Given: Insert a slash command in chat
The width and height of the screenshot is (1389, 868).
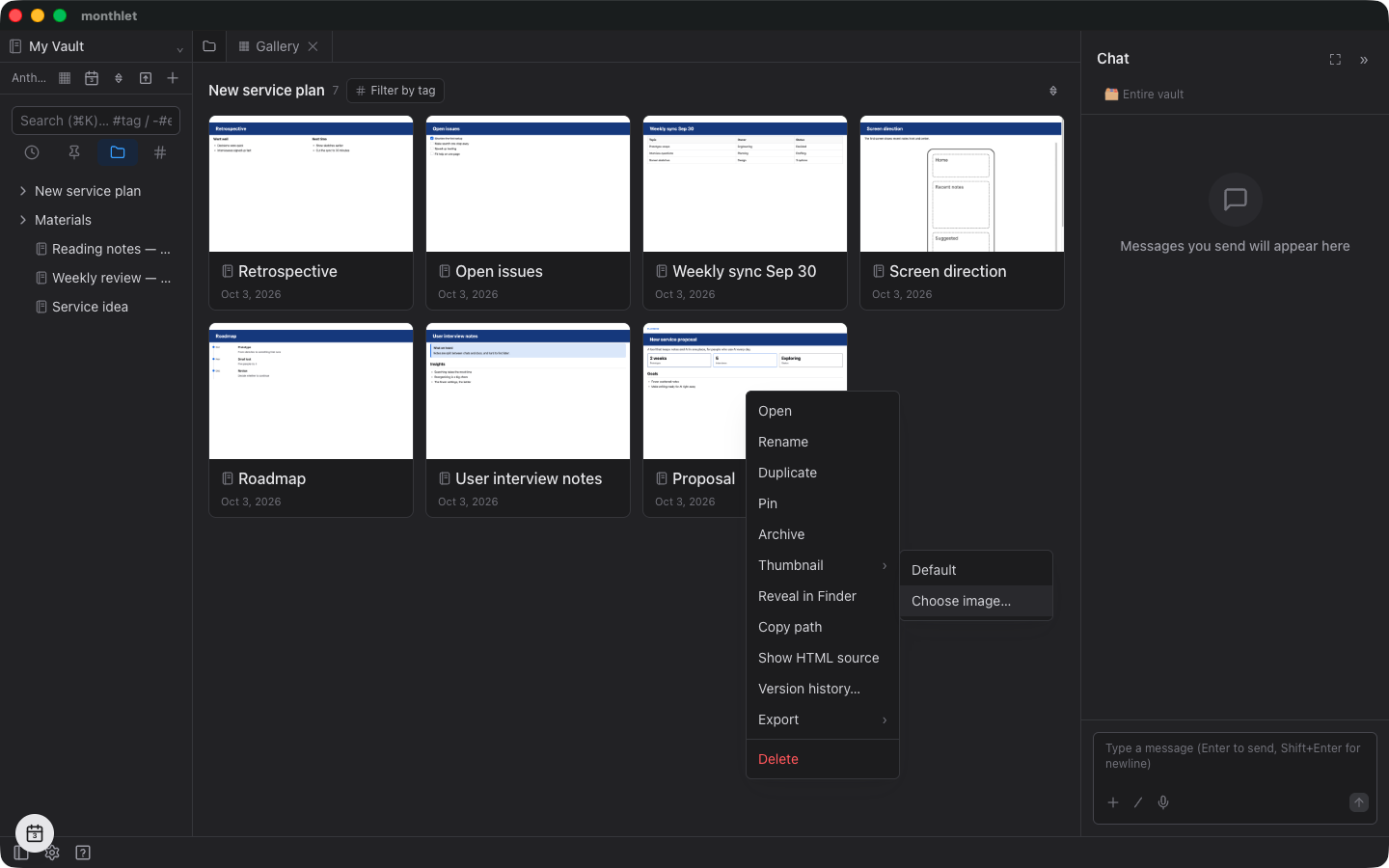Looking at the screenshot, I should (x=1138, y=802).
